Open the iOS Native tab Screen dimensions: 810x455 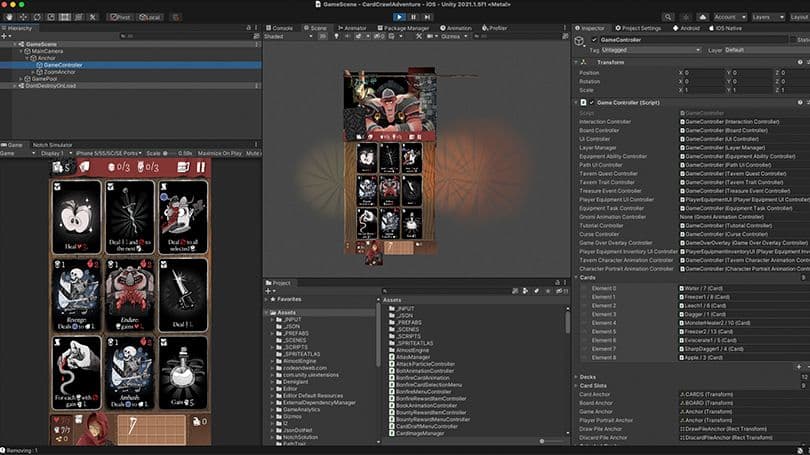tap(726, 28)
